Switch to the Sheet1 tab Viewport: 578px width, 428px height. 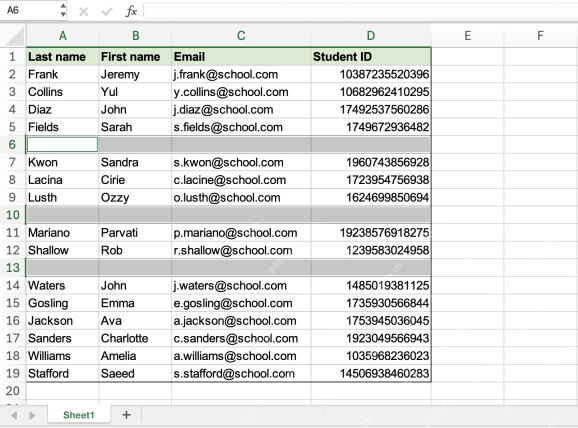point(79,415)
